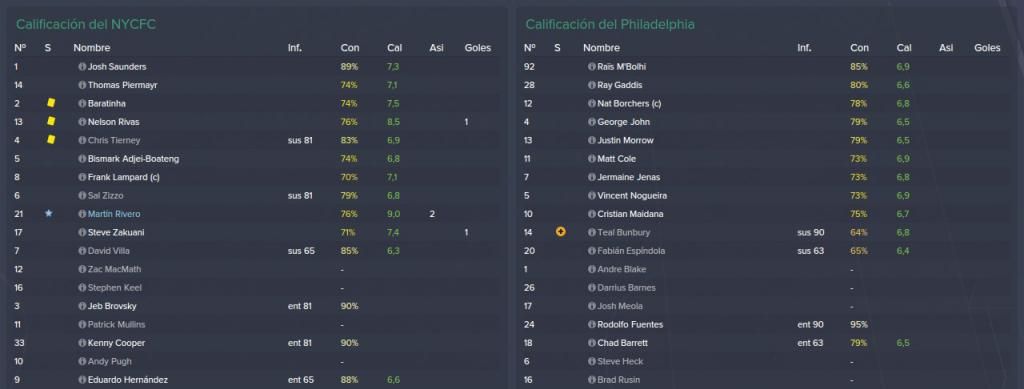
Task: Click info icon next to Frank Lampard
Action: pos(82,177)
